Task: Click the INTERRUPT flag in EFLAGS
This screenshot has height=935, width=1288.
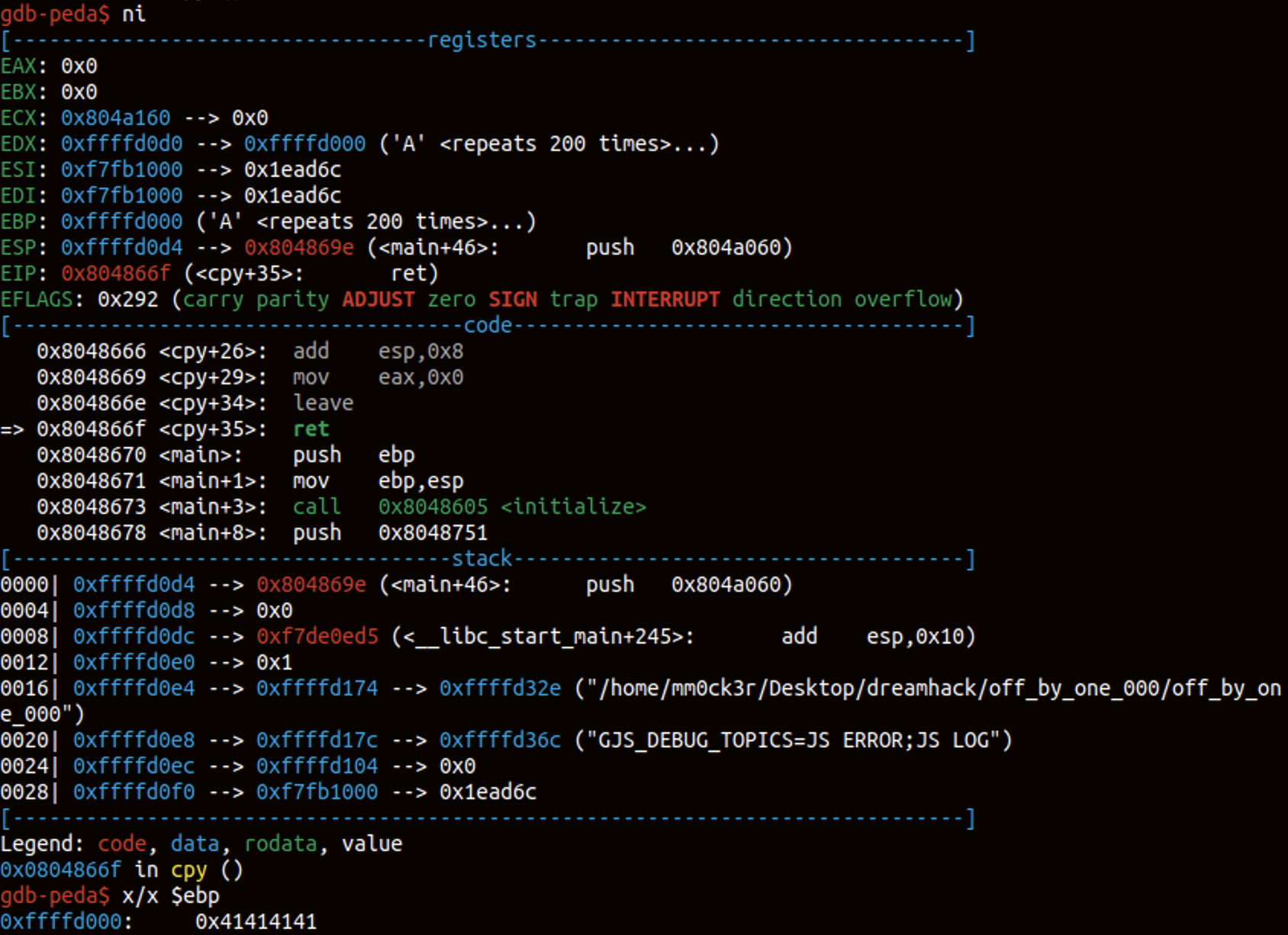Action: 665,300
